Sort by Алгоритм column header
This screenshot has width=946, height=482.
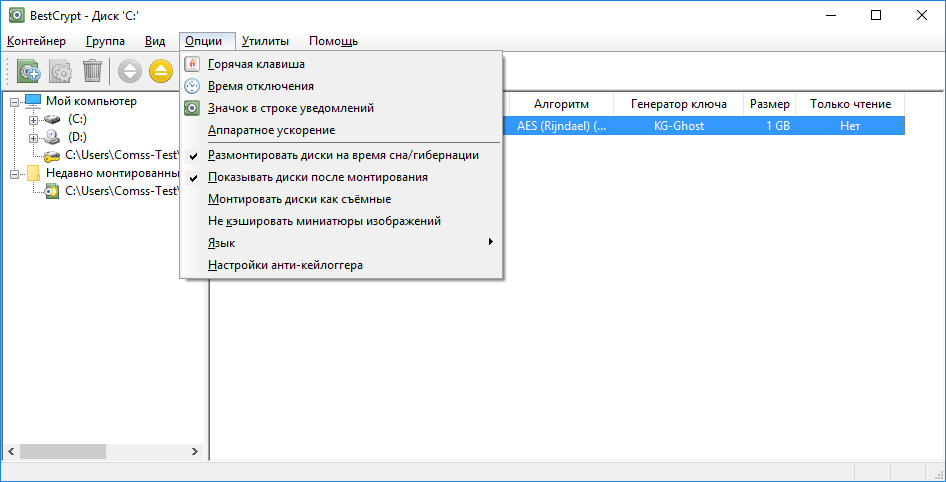tap(562, 104)
